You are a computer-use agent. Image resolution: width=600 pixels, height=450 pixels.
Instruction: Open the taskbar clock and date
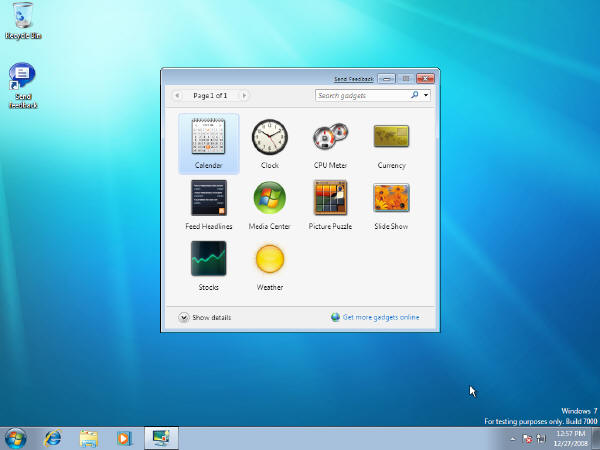[x=571, y=439]
